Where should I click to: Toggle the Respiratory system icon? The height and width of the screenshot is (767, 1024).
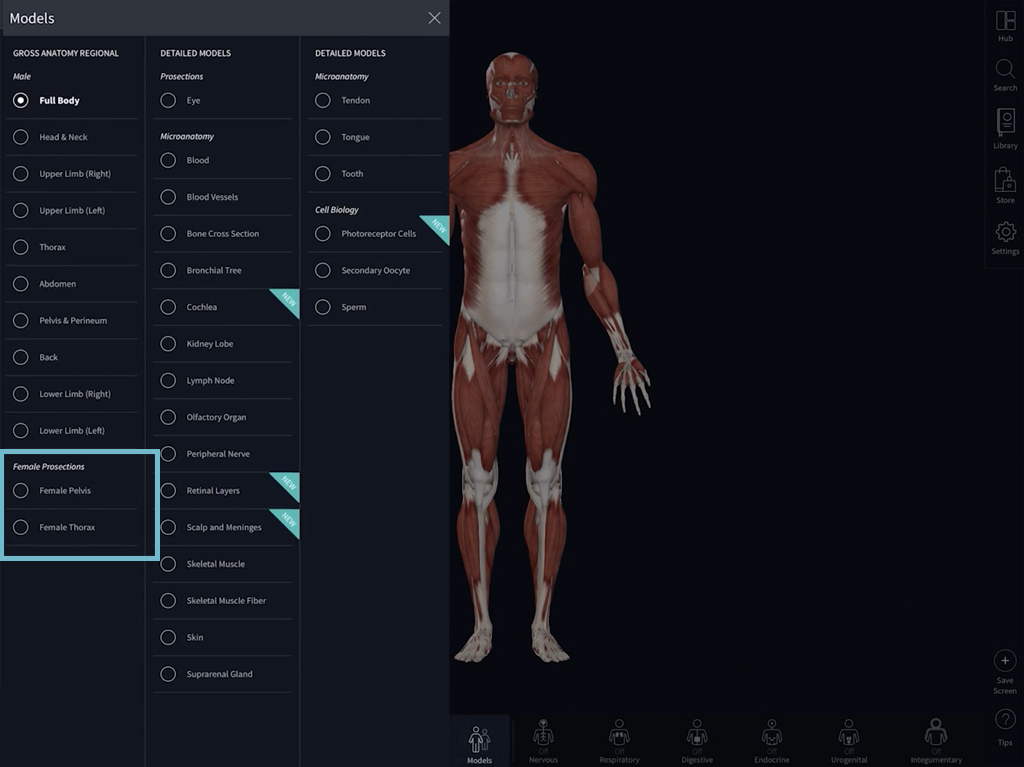tap(619, 734)
